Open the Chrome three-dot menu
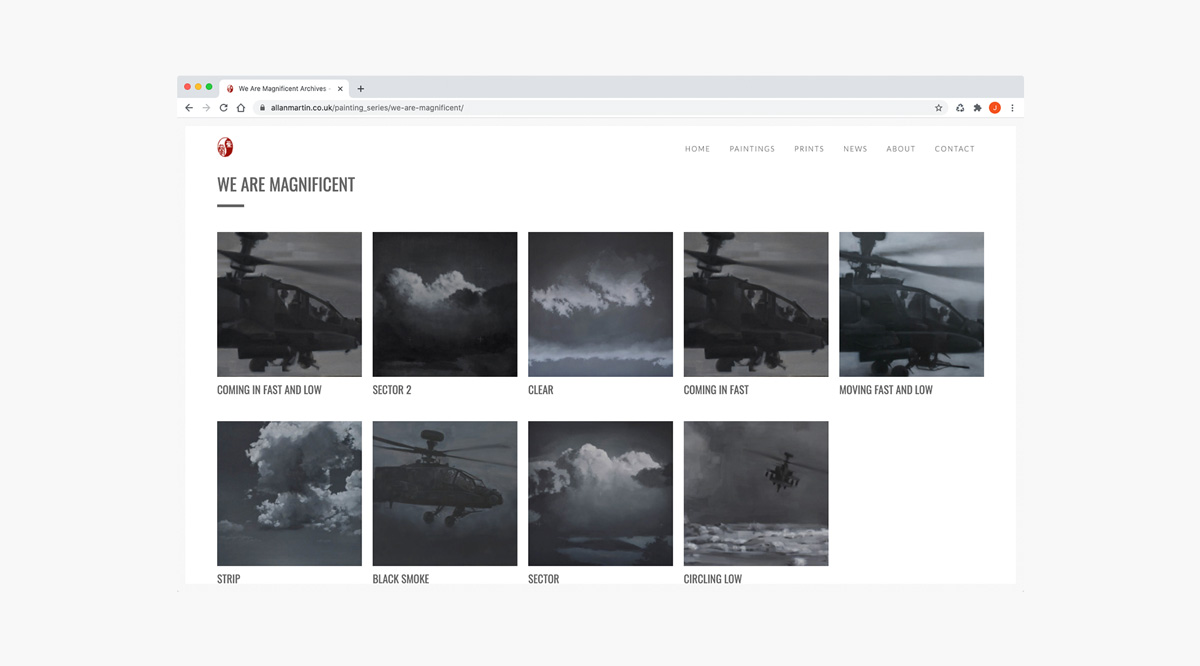 (x=1012, y=108)
